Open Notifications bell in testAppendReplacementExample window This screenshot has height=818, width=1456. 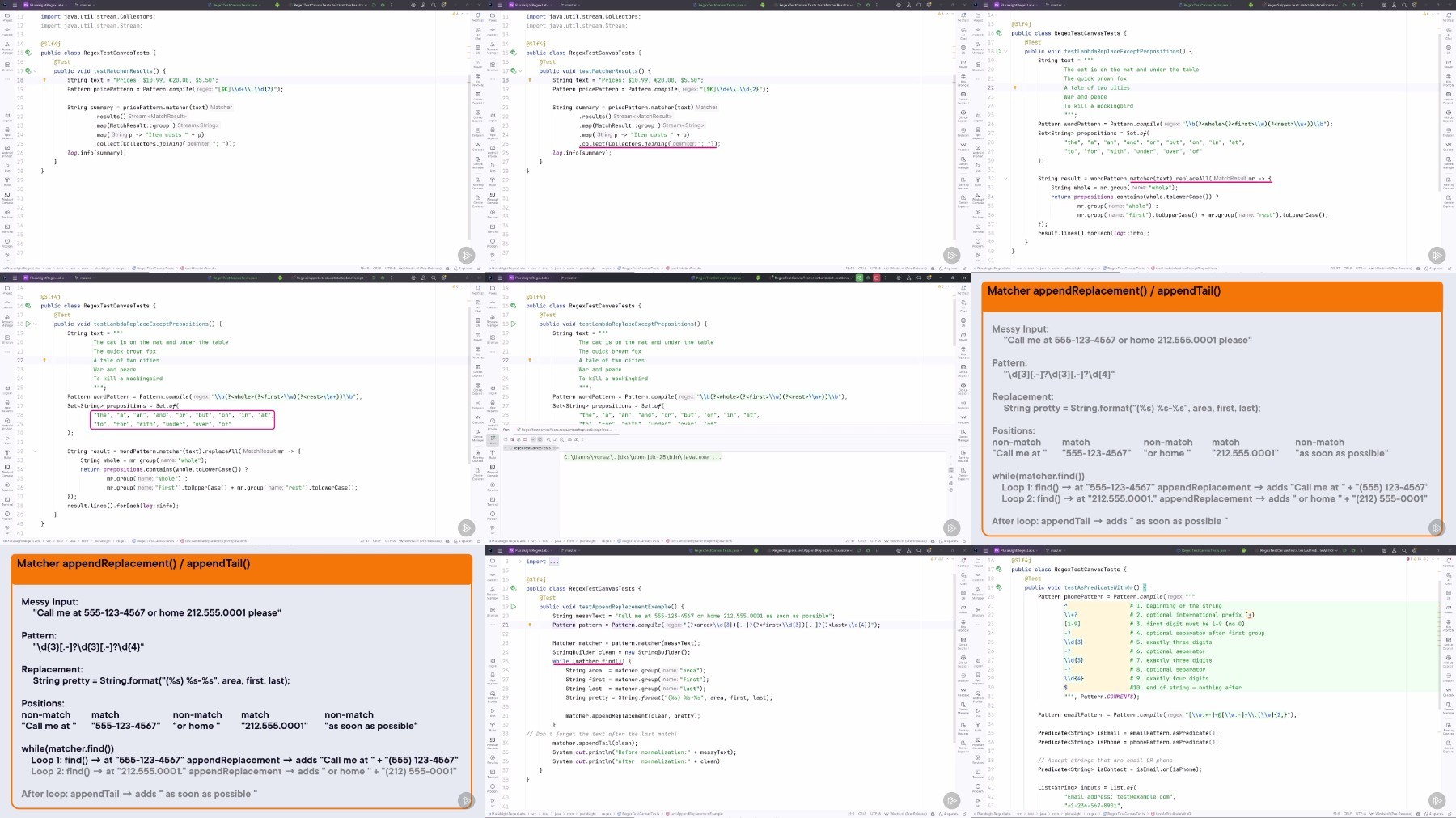coord(963,560)
